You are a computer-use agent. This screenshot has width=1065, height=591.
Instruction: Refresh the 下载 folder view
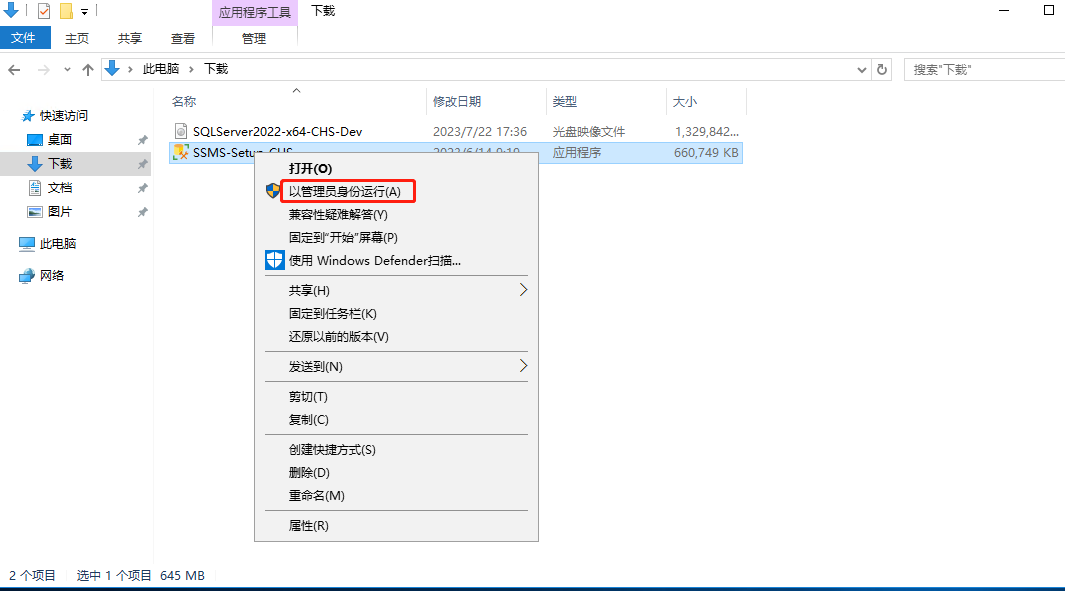(x=882, y=69)
